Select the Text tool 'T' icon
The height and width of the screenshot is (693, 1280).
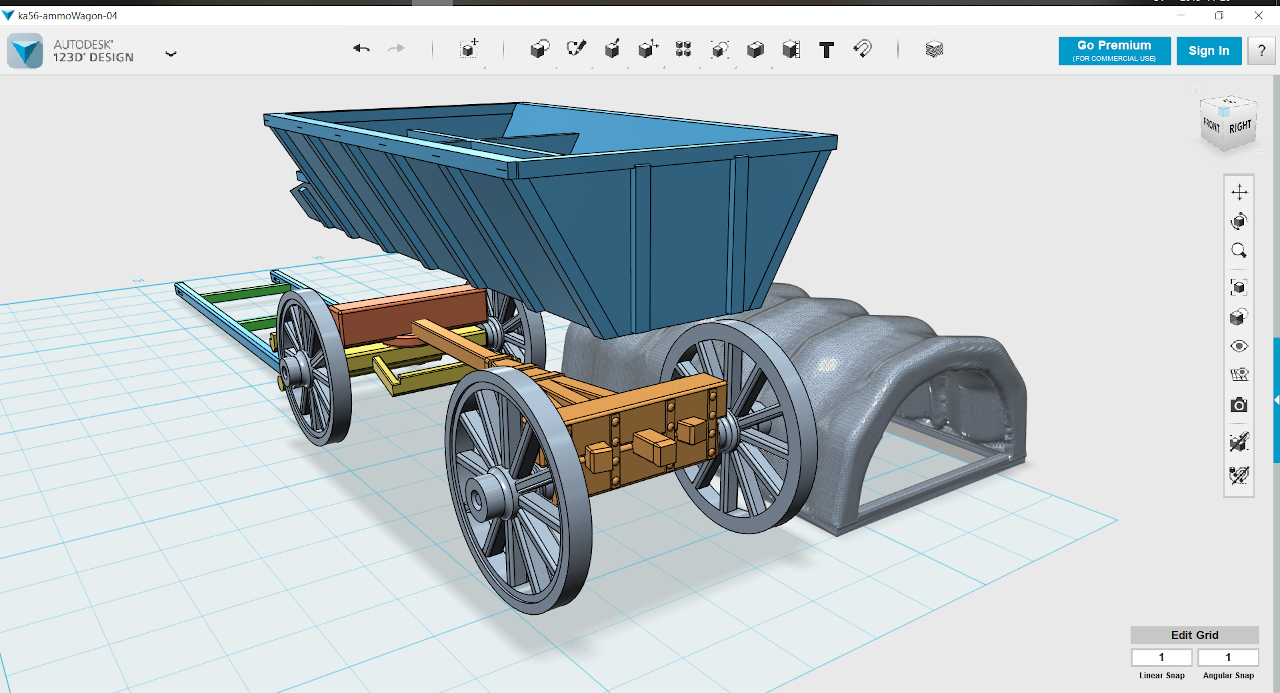(x=826, y=49)
